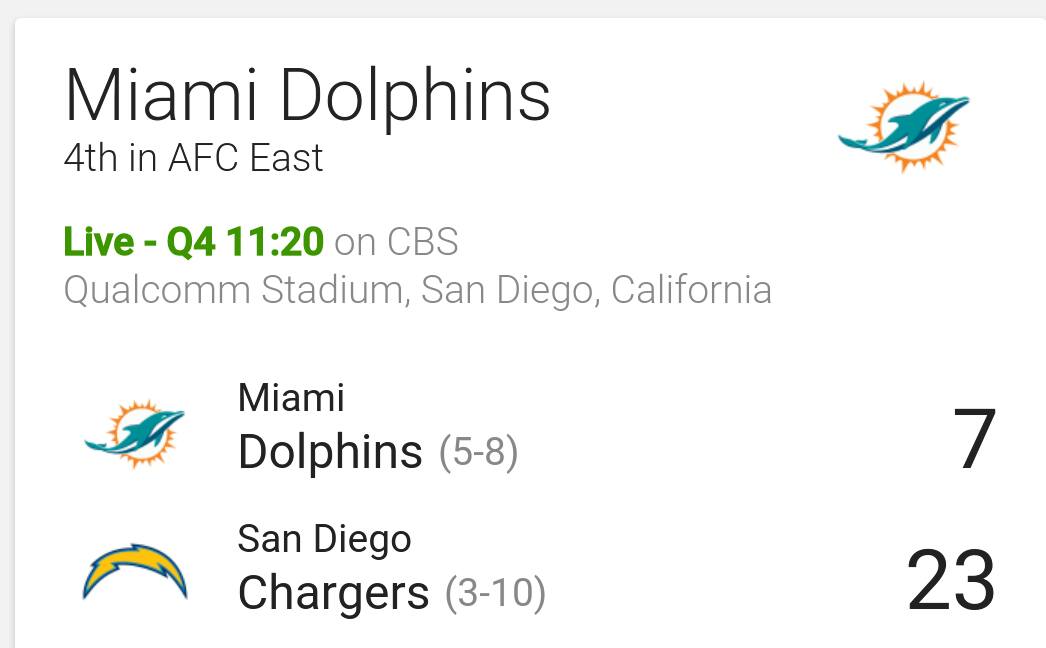The width and height of the screenshot is (1046, 648).
Task: Click the San Diego score of 23
Action: (x=952, y=580)
